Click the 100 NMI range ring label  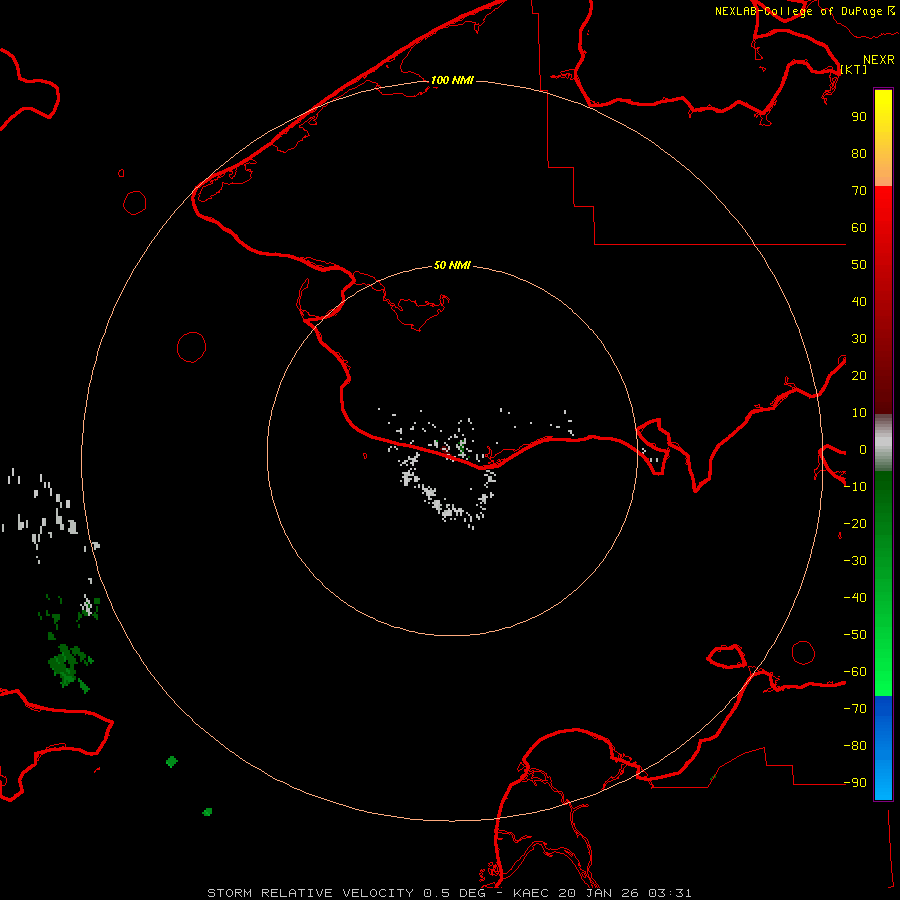point(452,80)
